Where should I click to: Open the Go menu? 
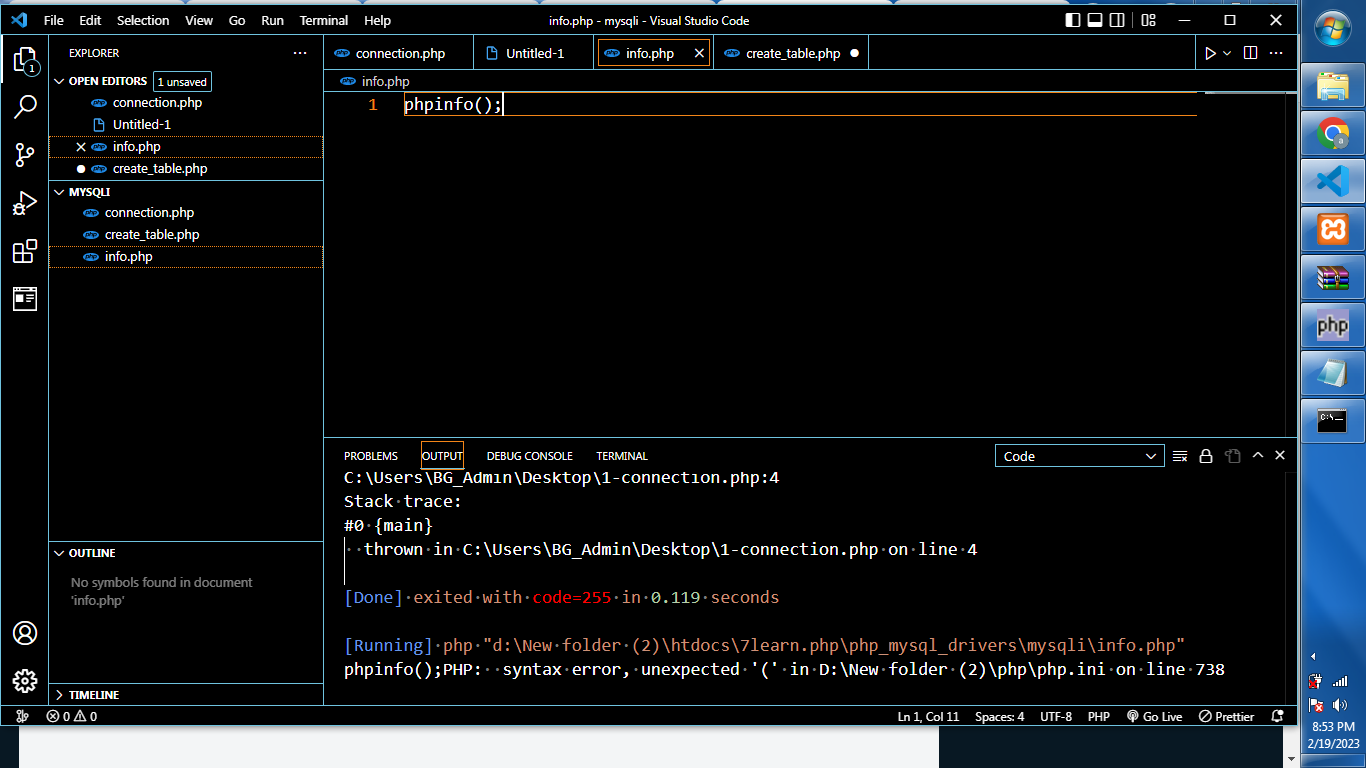[x=237, y=20]
